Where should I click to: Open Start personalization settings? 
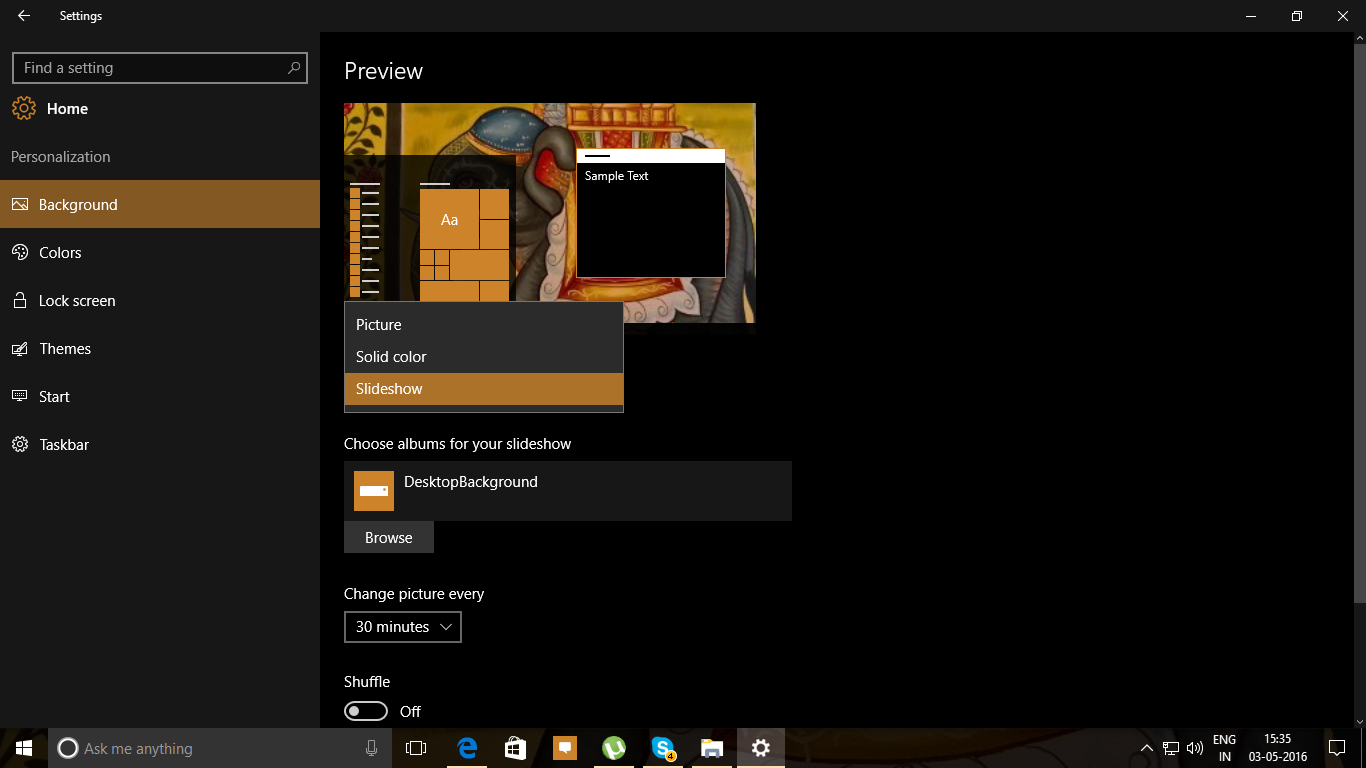(x=54, y=396)
